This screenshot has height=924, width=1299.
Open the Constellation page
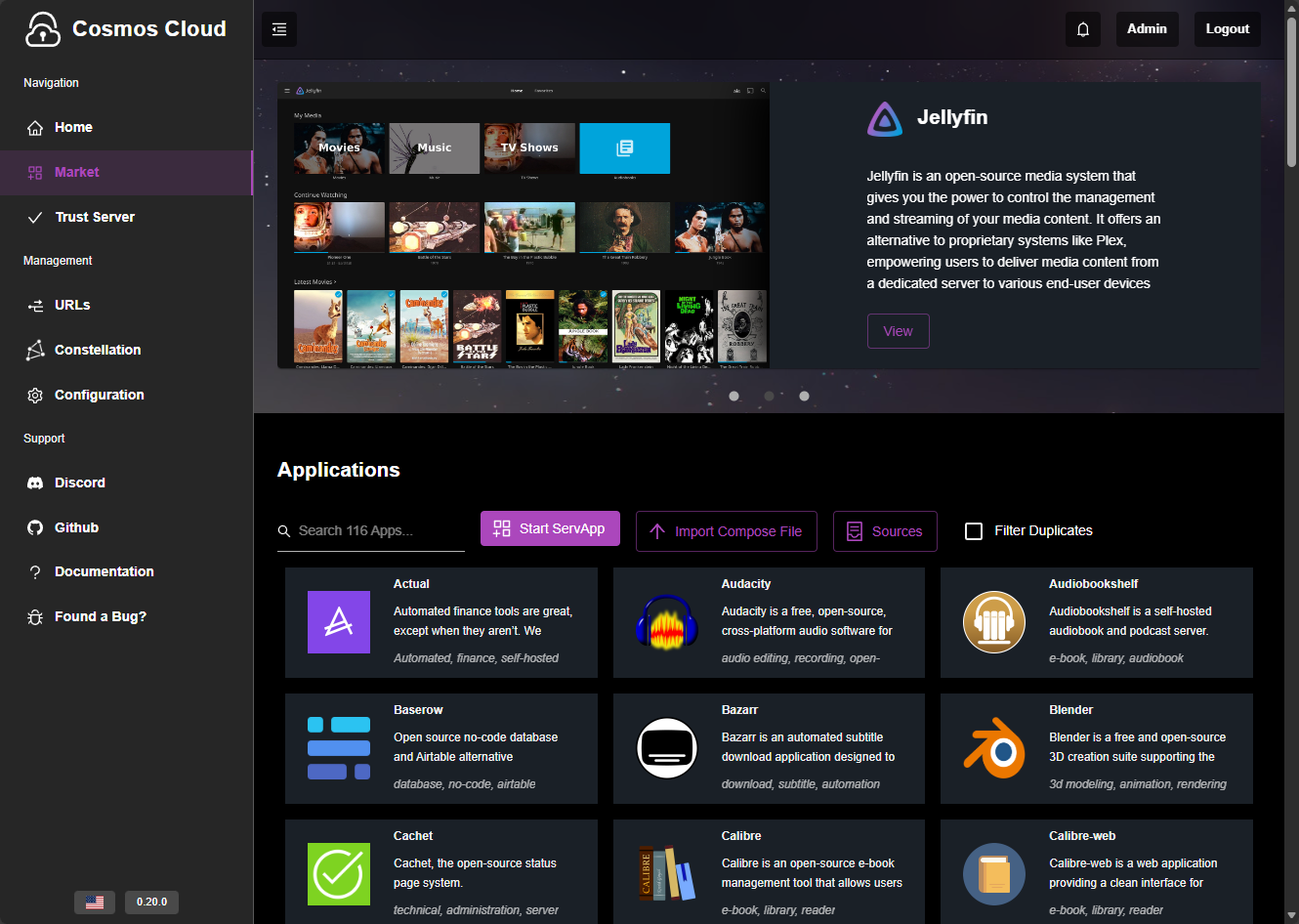click(127, 351)
